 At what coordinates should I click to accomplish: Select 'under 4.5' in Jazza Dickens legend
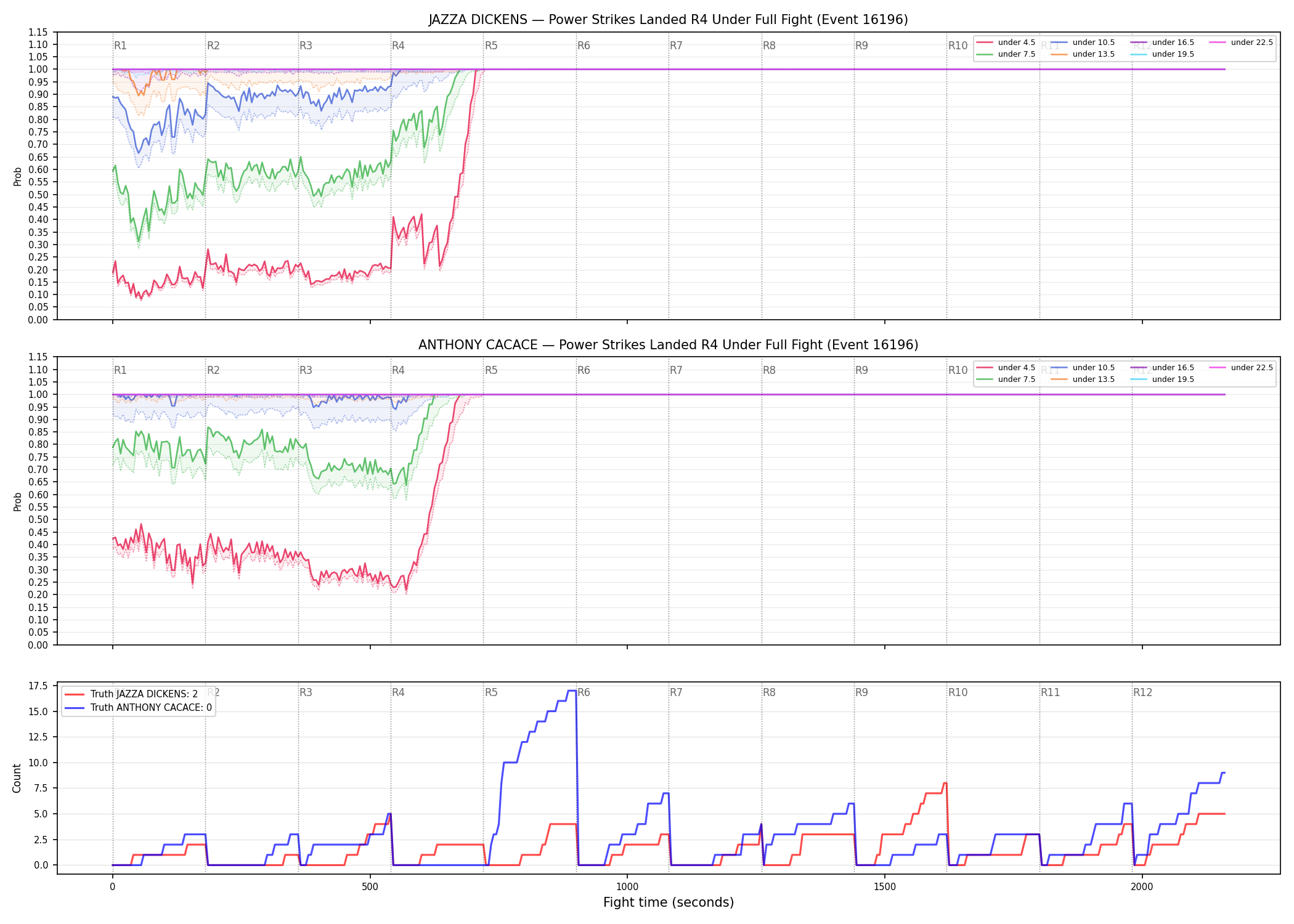(x=1006, y=43)
